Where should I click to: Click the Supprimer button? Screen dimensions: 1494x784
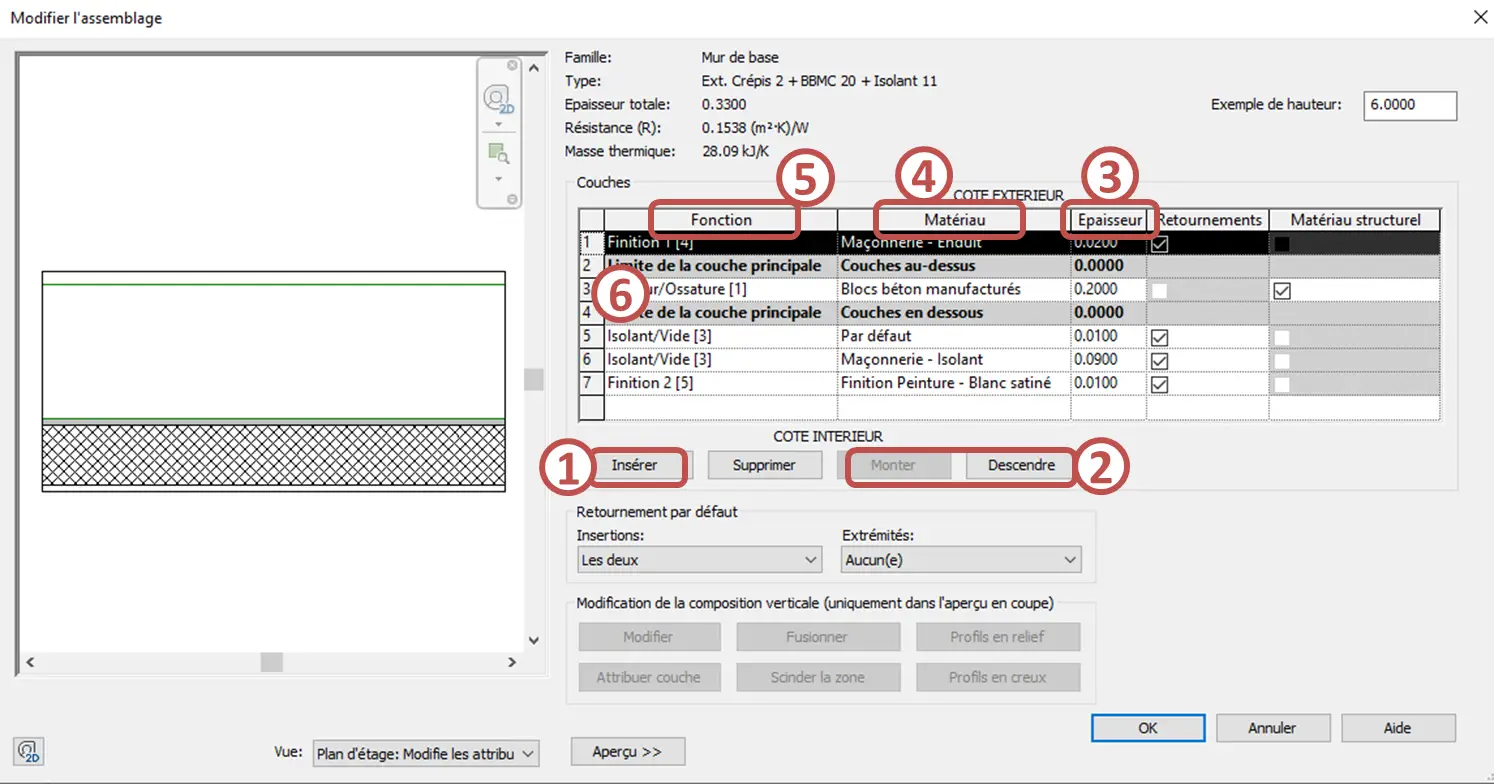tap(764, 465)
